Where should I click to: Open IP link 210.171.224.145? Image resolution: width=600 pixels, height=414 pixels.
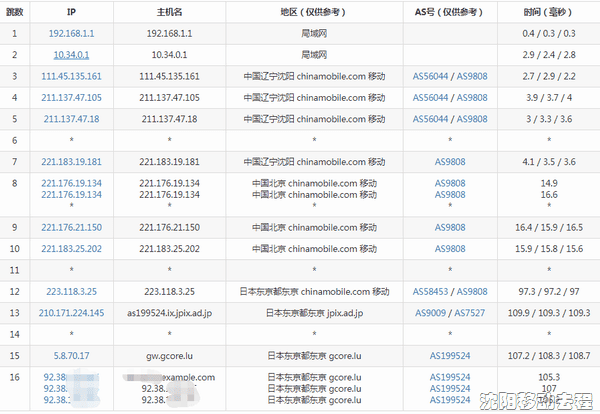tap(71, 313)
